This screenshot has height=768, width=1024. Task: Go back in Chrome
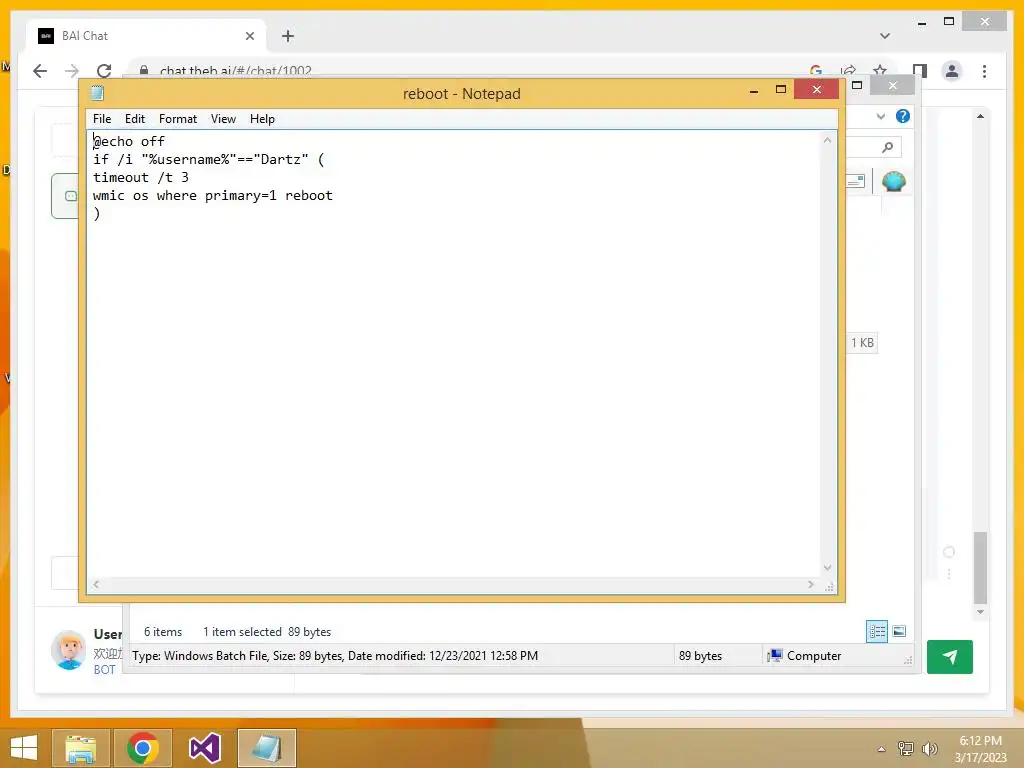pyautogui.click(x=40, y=71)
